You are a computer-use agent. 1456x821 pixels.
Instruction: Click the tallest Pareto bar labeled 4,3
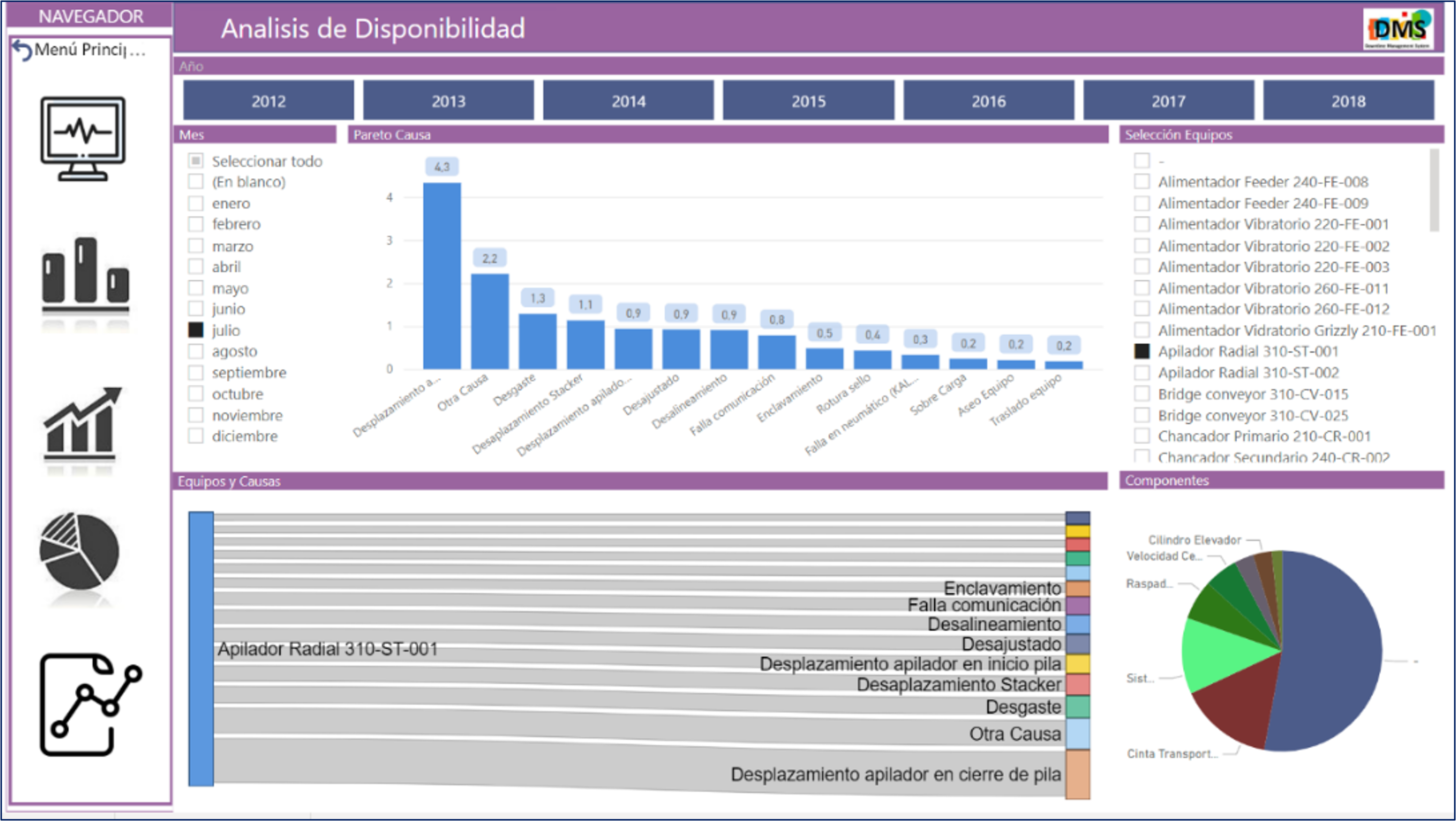[442, 276]
